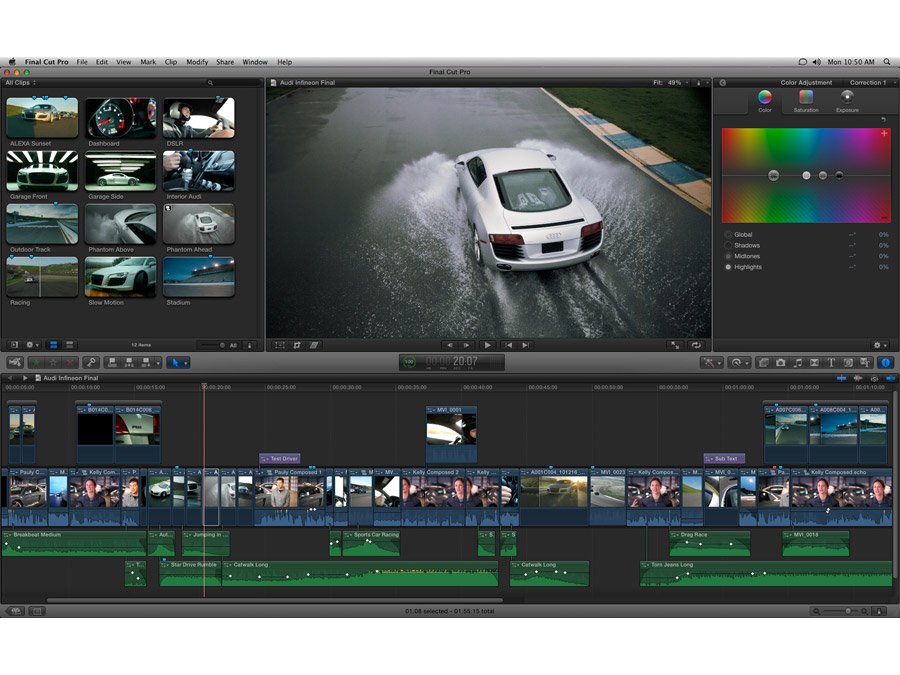
Task: Open the Saturation color board tab
Action: [x=805, y=99]
